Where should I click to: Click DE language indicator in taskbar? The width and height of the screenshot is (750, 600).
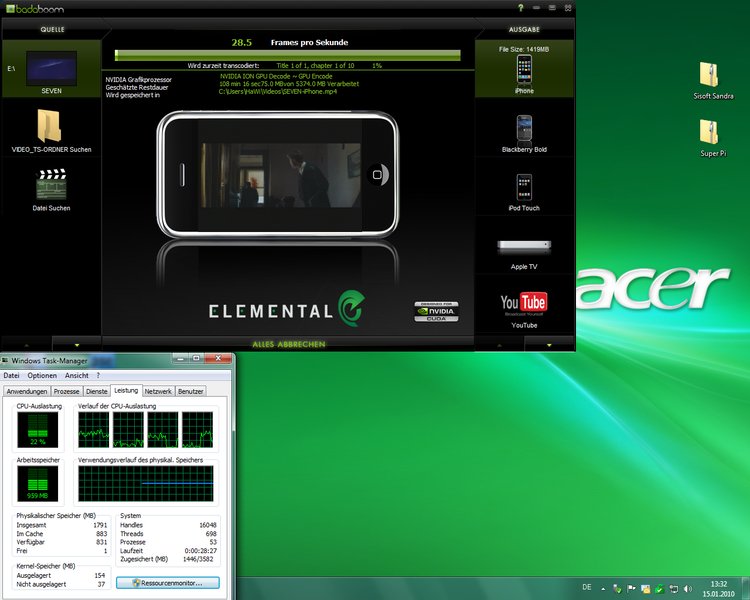[x=587, y=587]
